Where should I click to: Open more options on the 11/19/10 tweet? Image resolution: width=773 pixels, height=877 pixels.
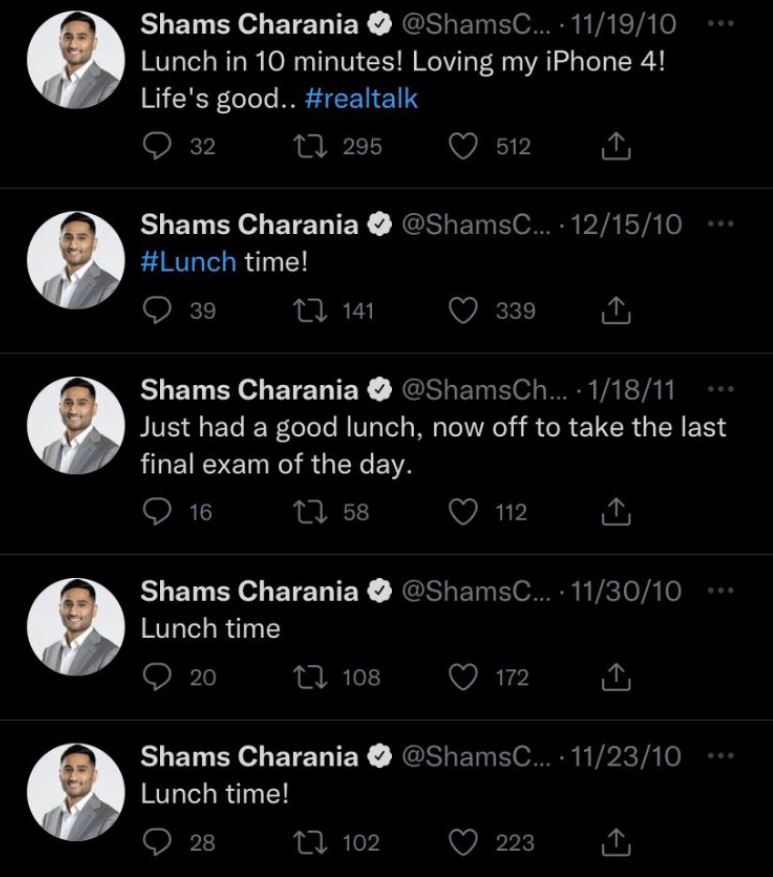[x=718, y=24]
